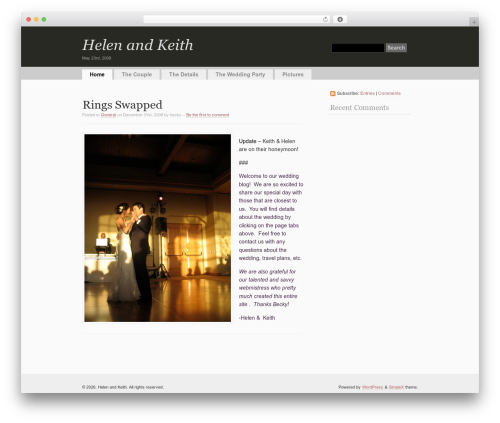Go to The Wedding Party tab
Screen dimensions: 500x423
(240, 74)
